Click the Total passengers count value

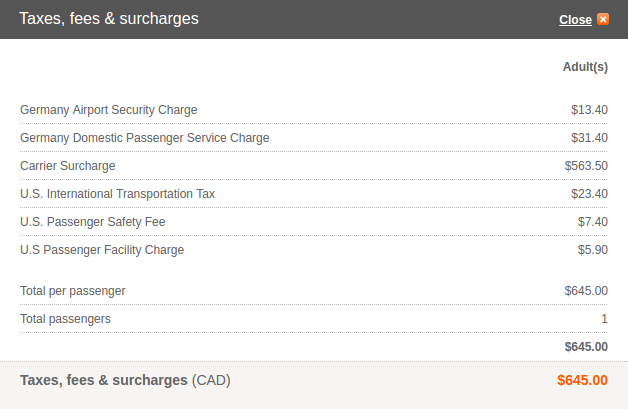pyautogui.click(x=604, y=319)
